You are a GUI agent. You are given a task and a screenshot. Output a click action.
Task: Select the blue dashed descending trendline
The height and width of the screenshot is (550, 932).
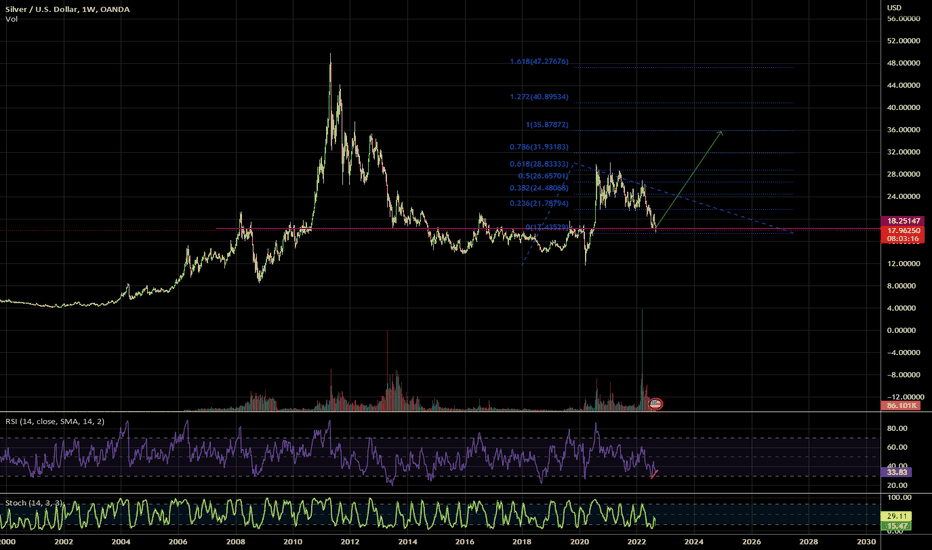[684, 197]
